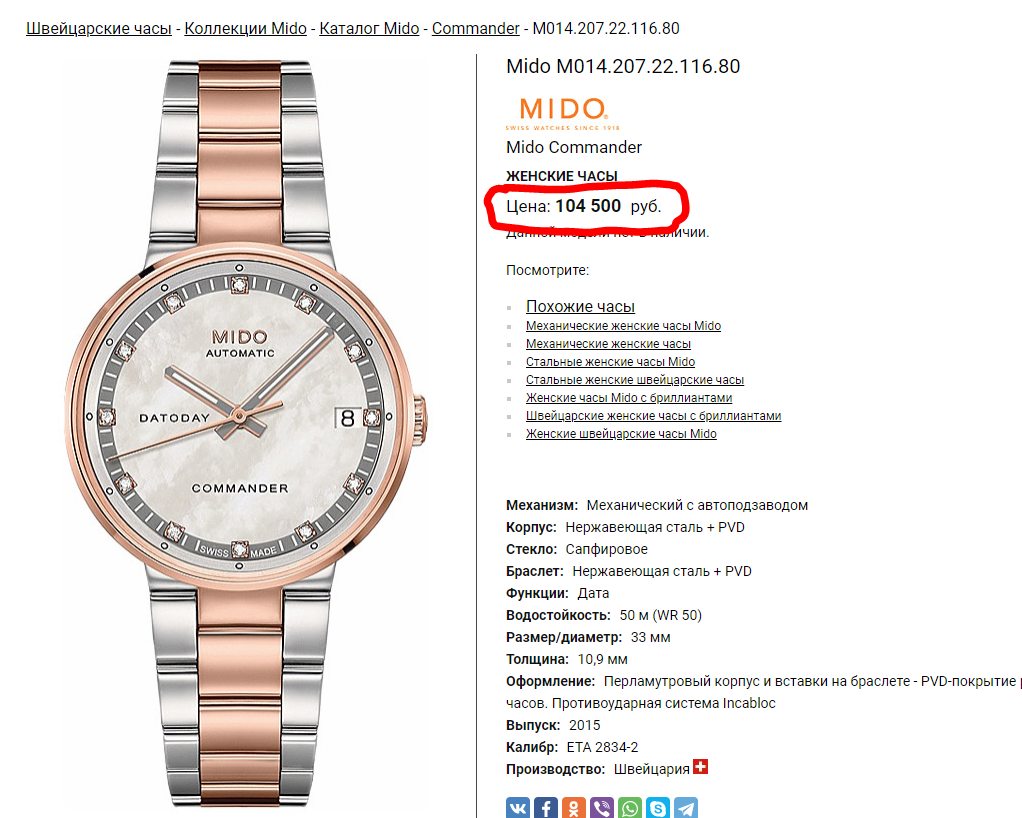Share through the Viber icon
1022x818 pixels.
602,808
